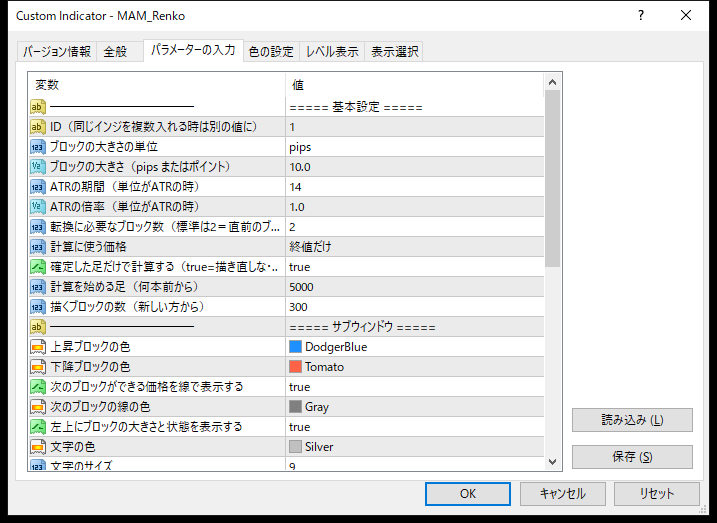
Task: Click scrollbar up arrow in parameter list
Action: 552,82
